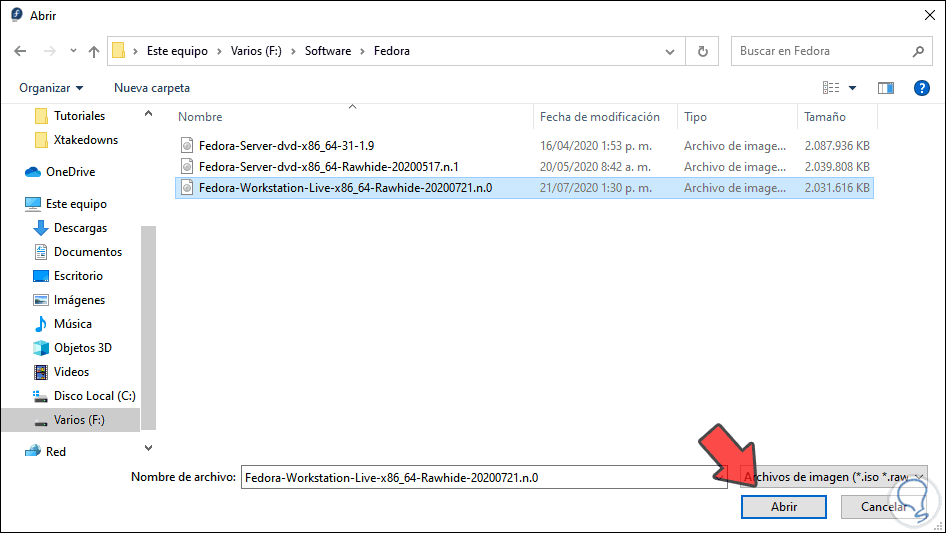This screenshot has height=533, width=946.
Task: Click the 'Nombre de archivo' text field
Action: click(x=484, y=477)
